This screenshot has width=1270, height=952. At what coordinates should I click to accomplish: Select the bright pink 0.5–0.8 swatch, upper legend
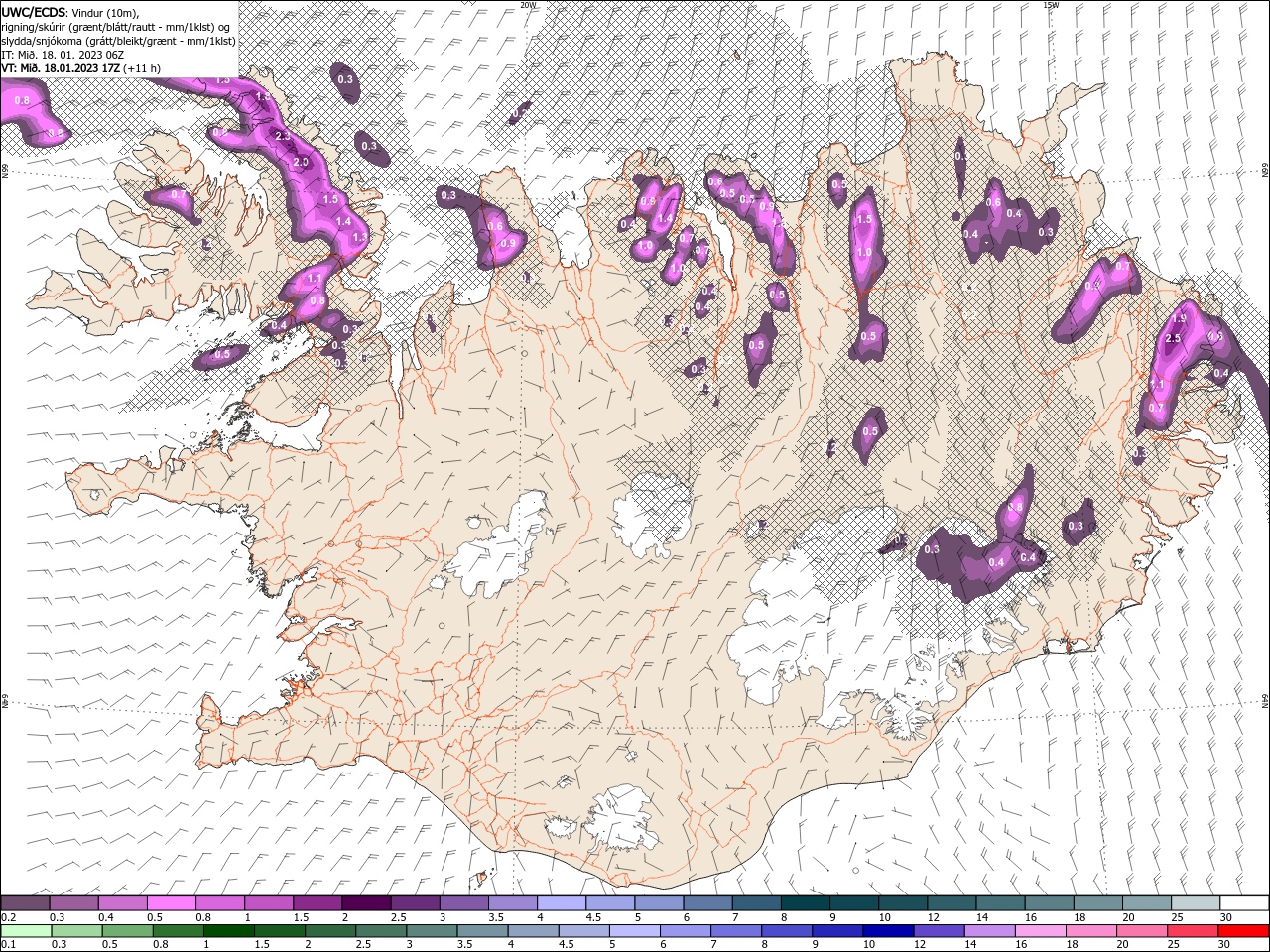(172, 903)
